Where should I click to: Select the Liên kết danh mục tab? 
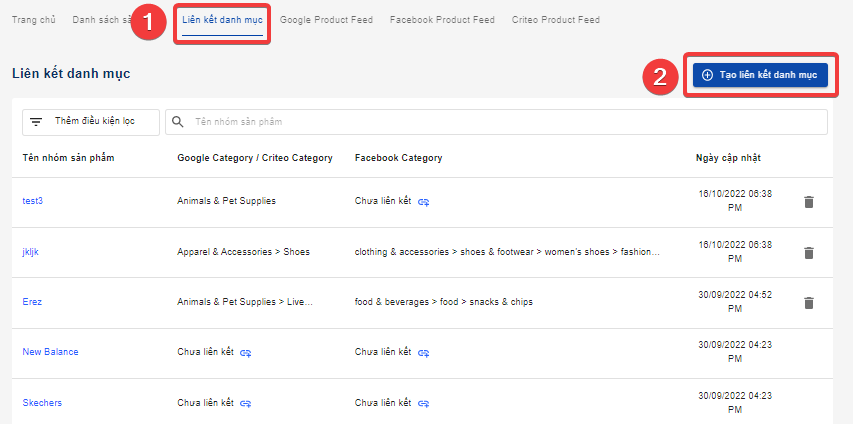[223, 20]
